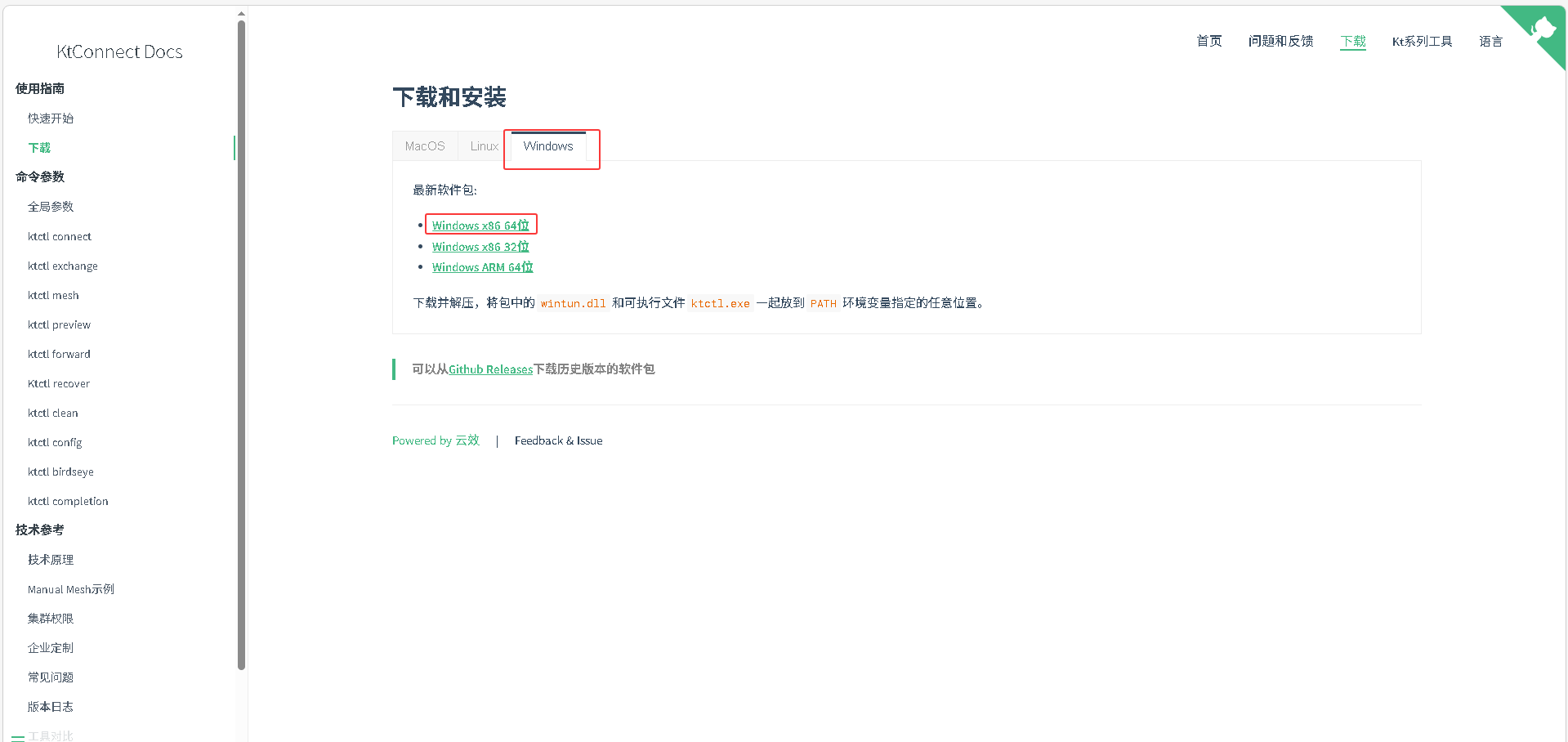Open the Kt系列工具 menu
This screenshot has width=1568, height=742.
[1422, 41]
